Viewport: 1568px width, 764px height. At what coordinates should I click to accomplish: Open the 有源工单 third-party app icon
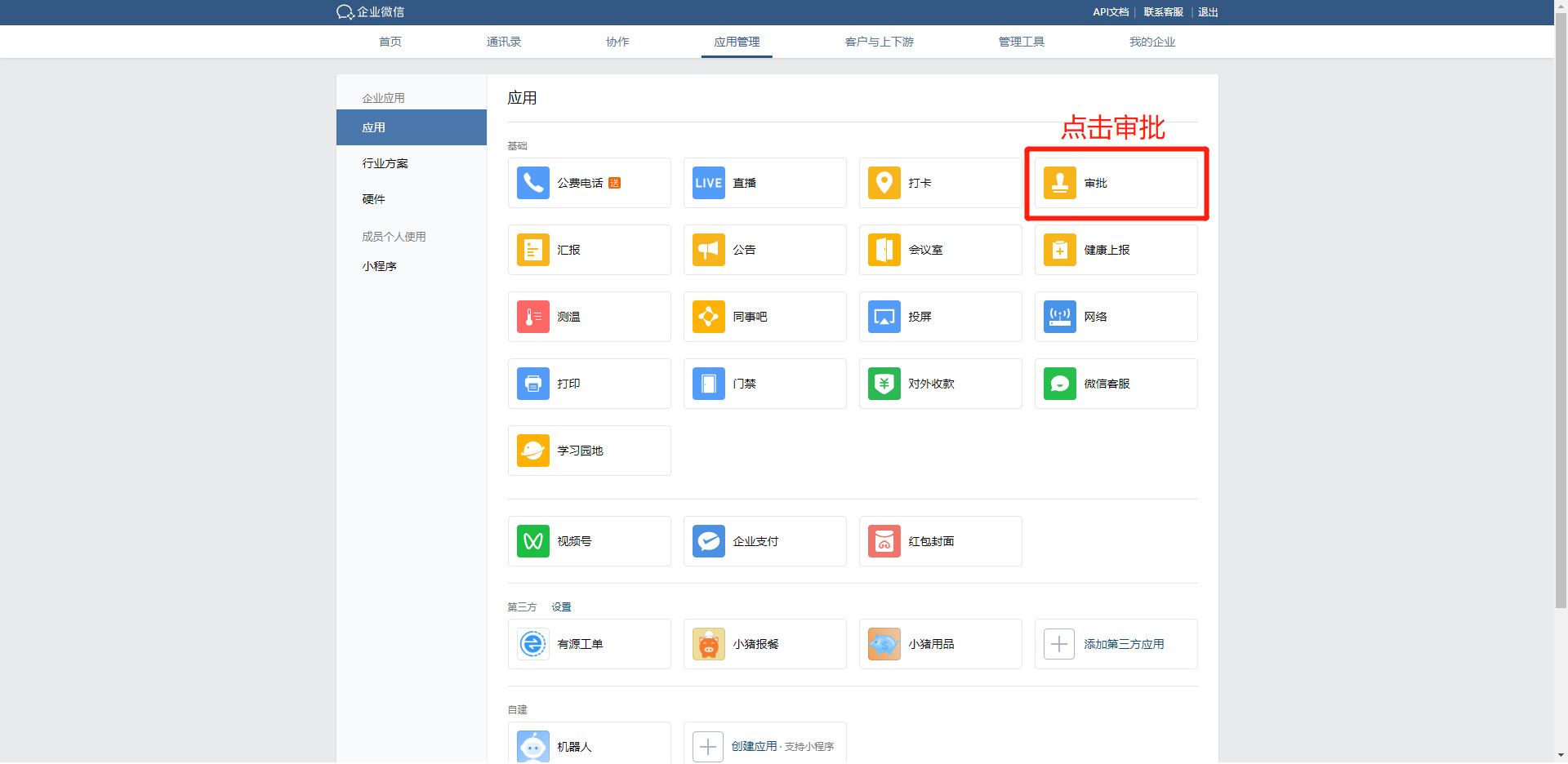tap(532, 644)
